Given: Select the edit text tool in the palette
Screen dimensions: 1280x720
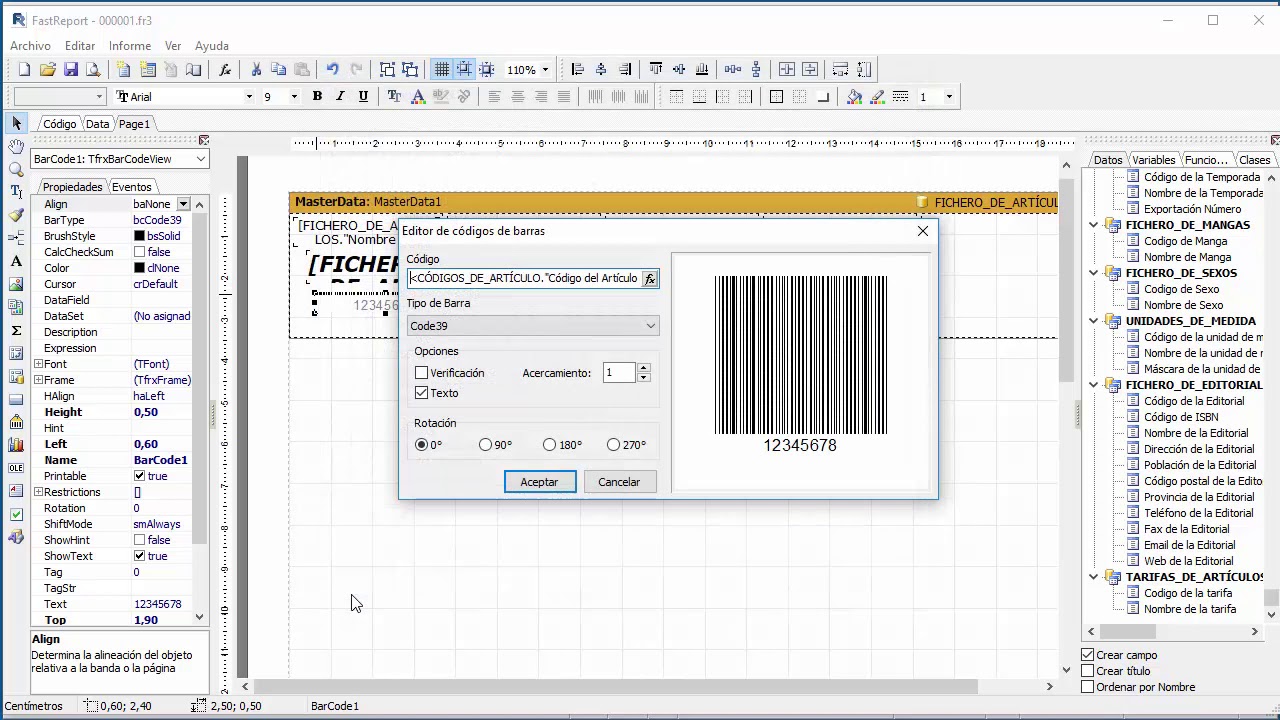Looking at the screenshot, I should pyautogui.click(x=16, y=192).
